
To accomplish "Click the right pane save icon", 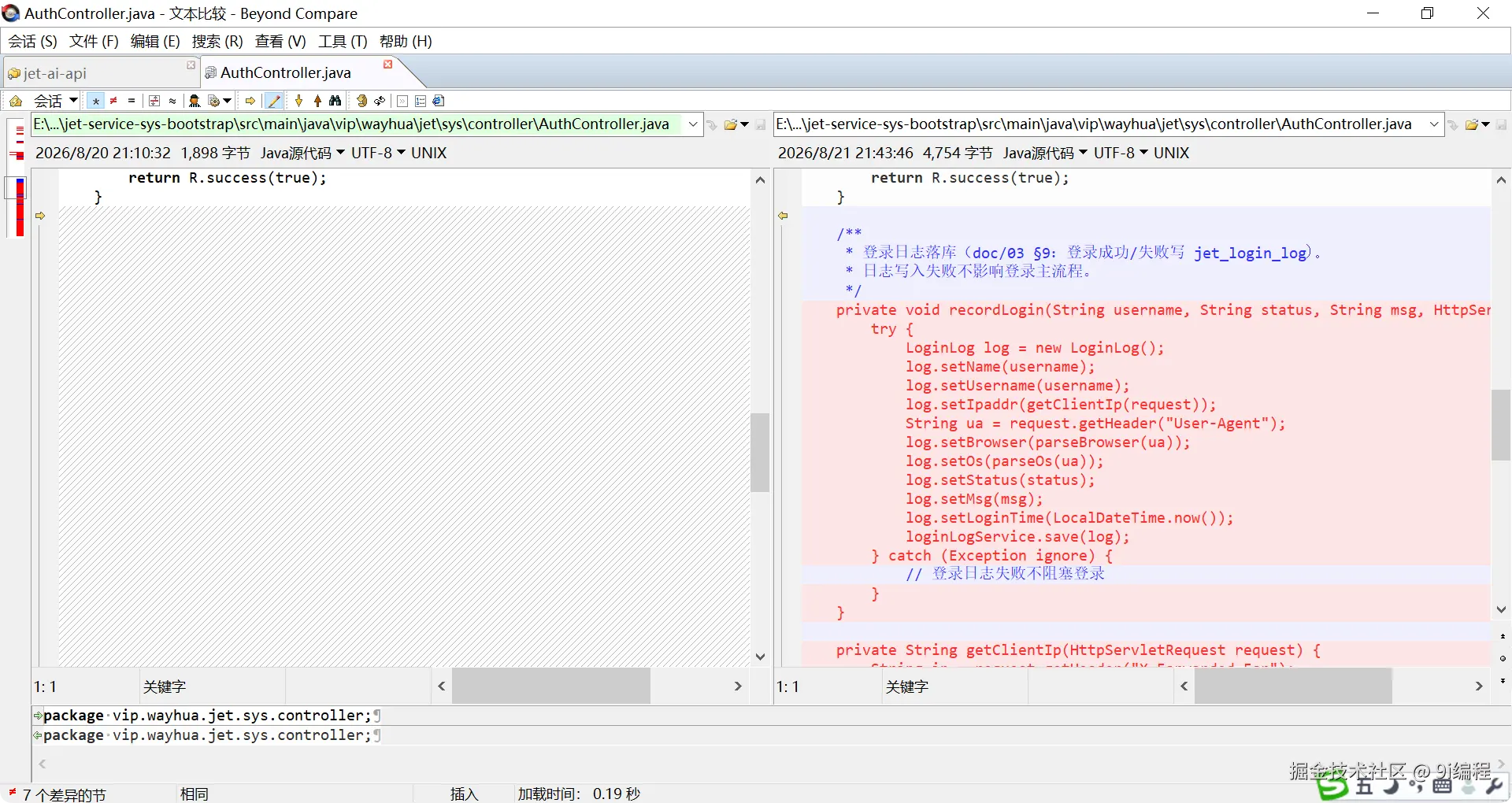I will tap(1502, 124).
